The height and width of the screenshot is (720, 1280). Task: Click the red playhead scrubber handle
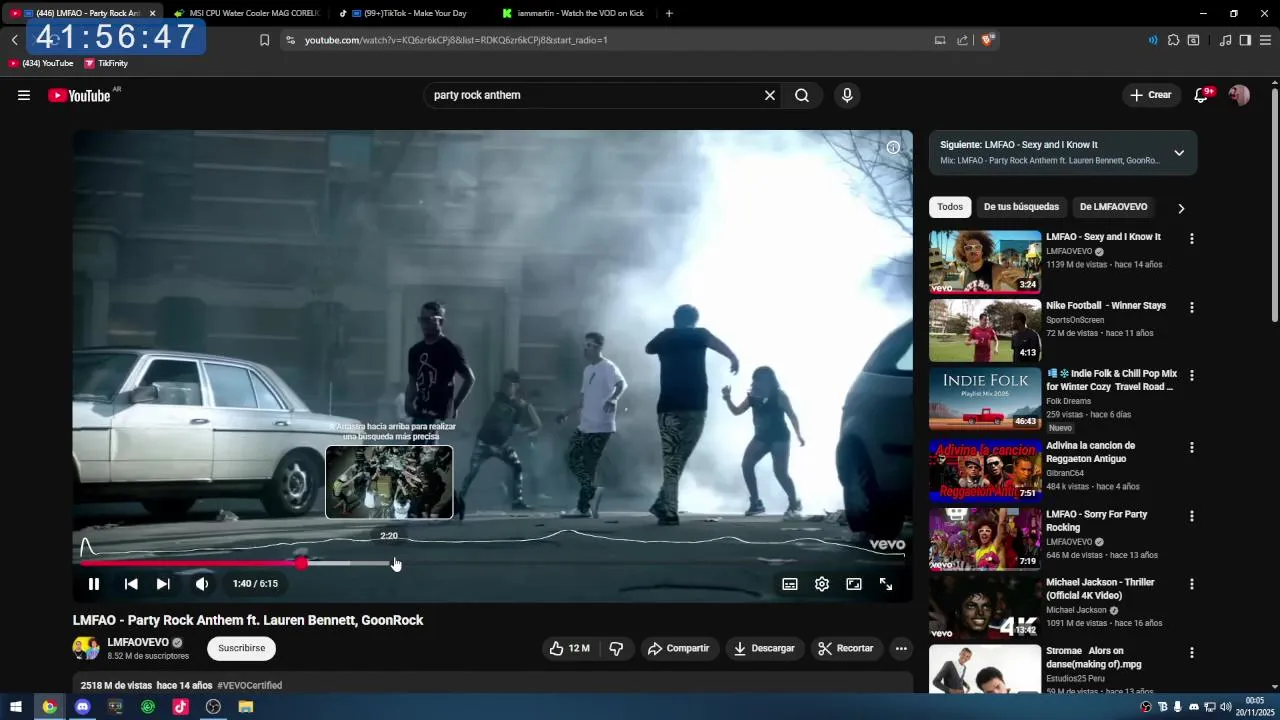tap(301, 563)
